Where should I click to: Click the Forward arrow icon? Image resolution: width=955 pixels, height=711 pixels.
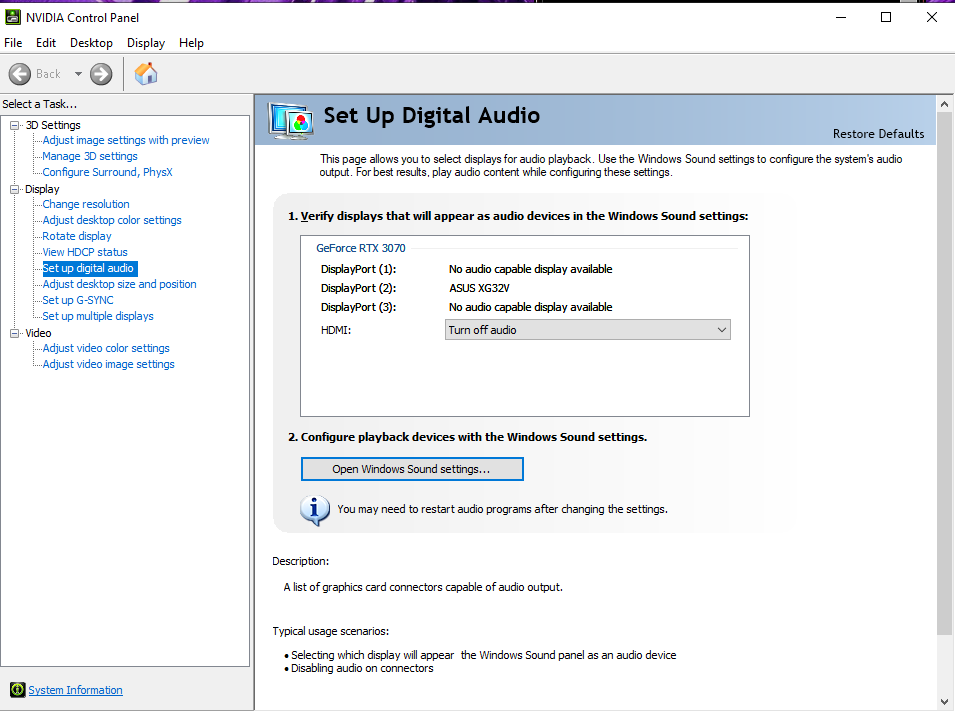pyautogui.click(x=101, y=74)
